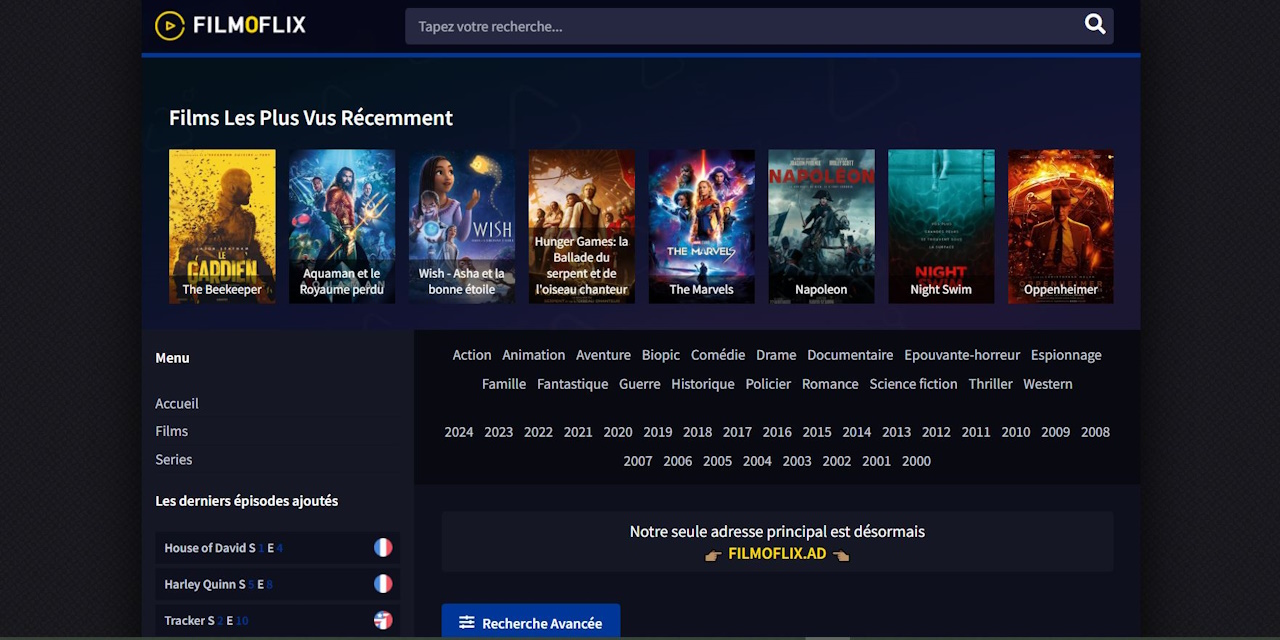Open Recherche Avancée filter button
This screenshot has height=640, width=1280.
point(531,622)
